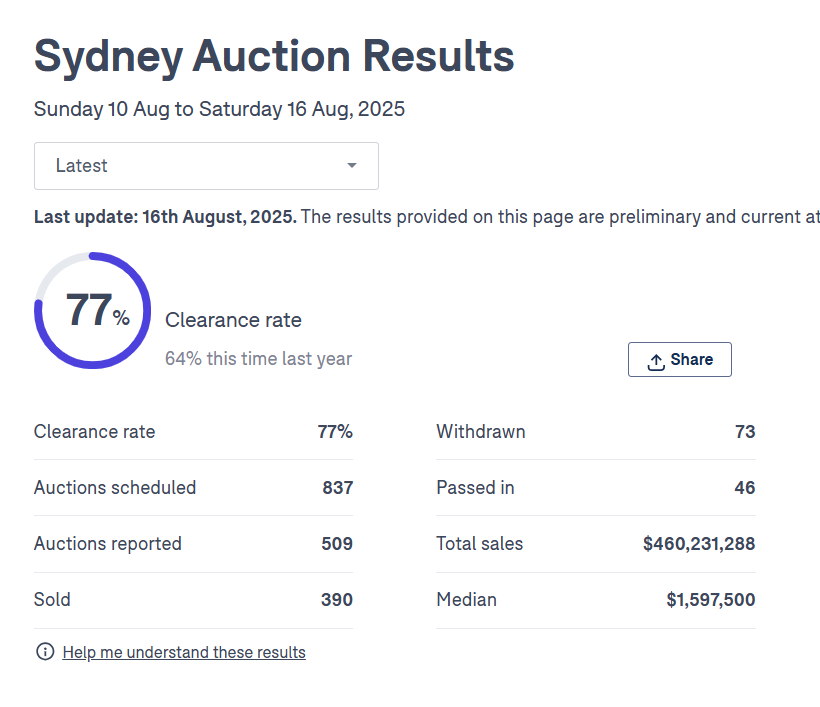Click the Share button
This screenshot has width=820, height=707.
point(680,360)
